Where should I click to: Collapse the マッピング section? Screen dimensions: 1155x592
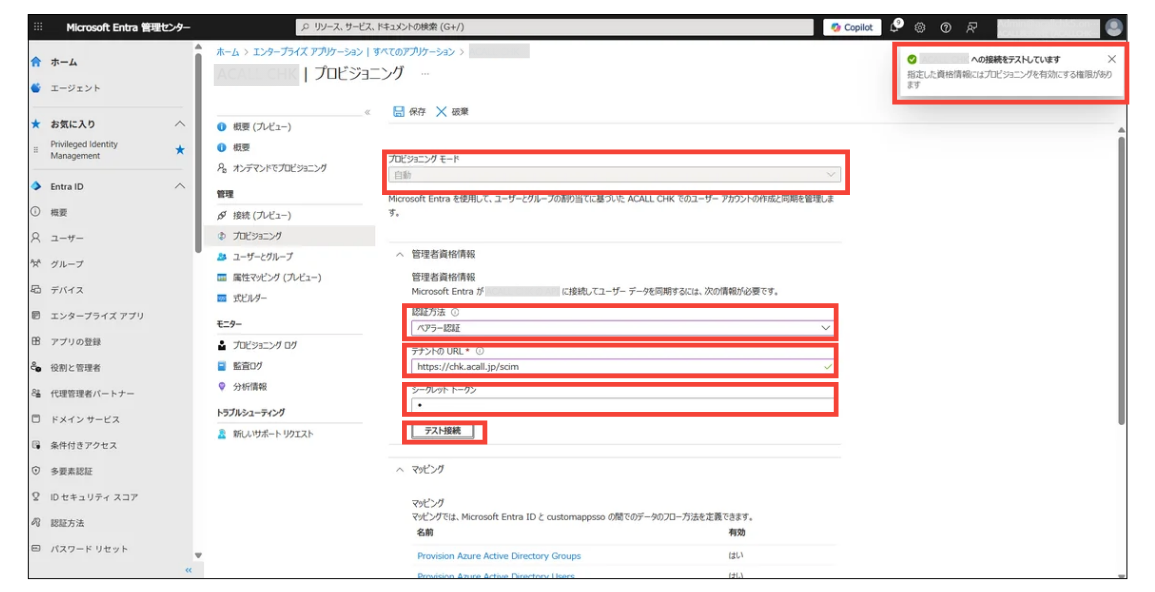(x=400, y=469)
